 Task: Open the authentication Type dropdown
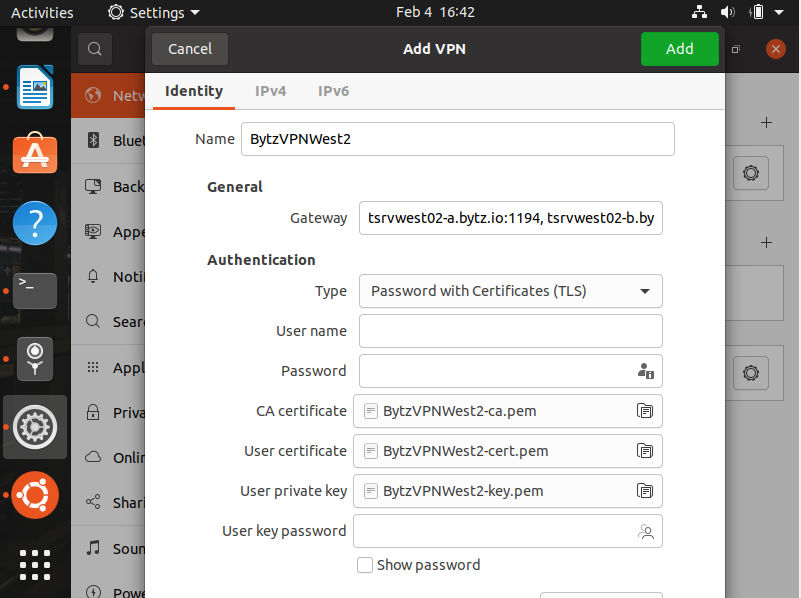tap(511, 291)
